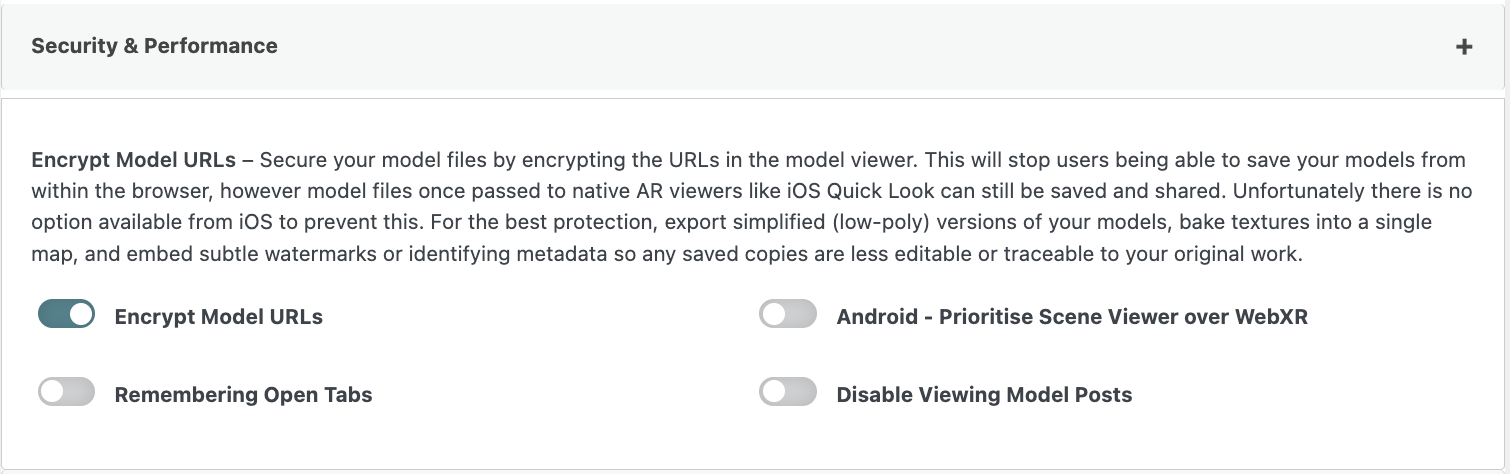Click the Remembering Open Tabs label text
1510x474 pixels.
point(243,395)
